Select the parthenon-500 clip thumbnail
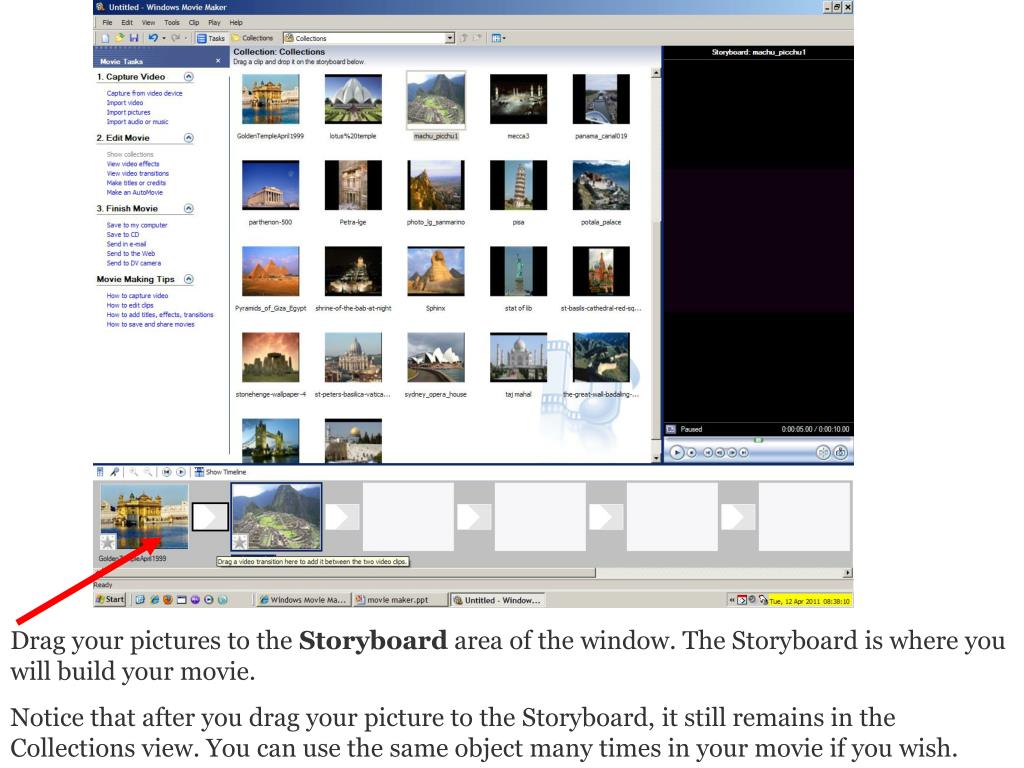 pos(270,185)
